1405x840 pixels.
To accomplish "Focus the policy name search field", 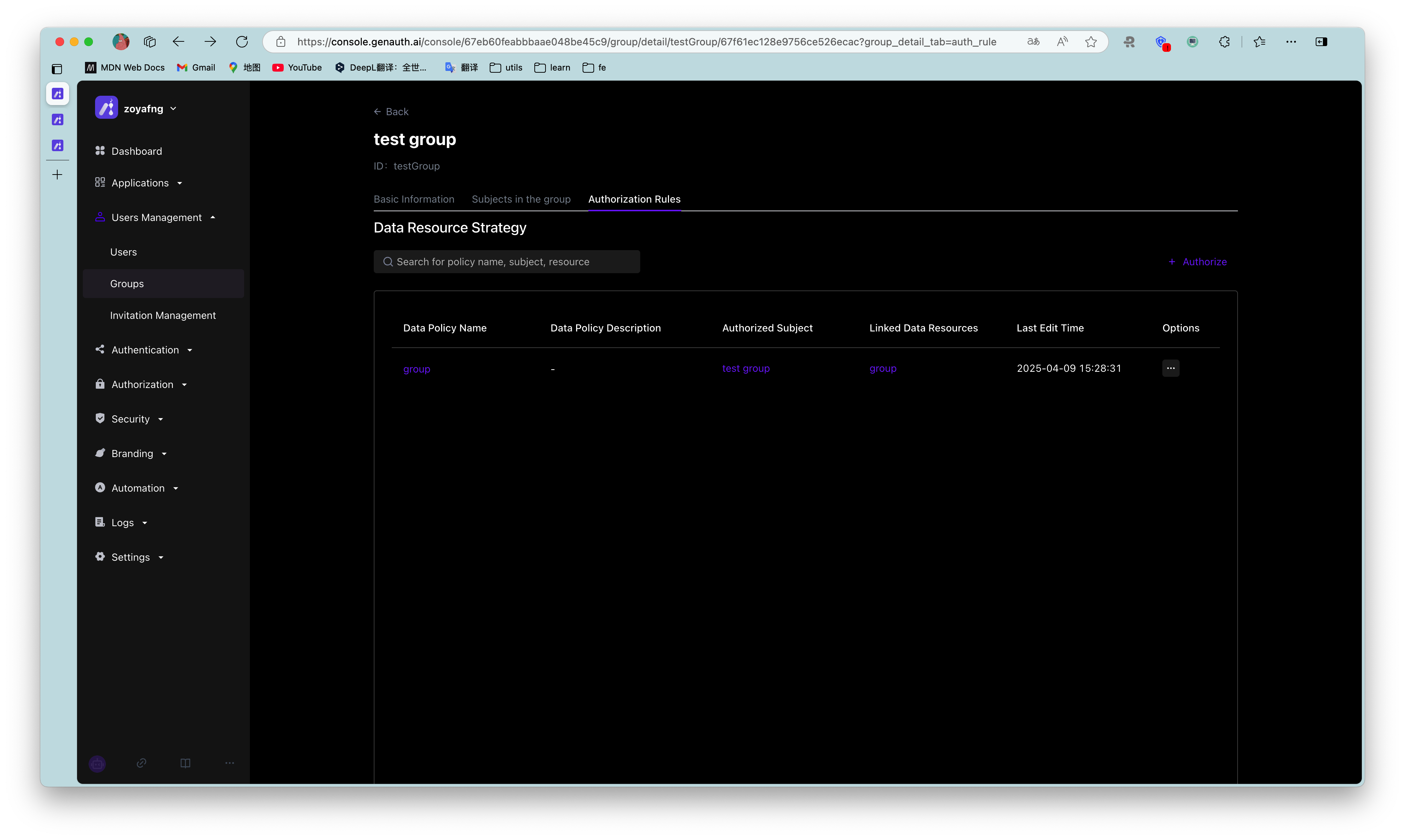I will click(507, 262).
